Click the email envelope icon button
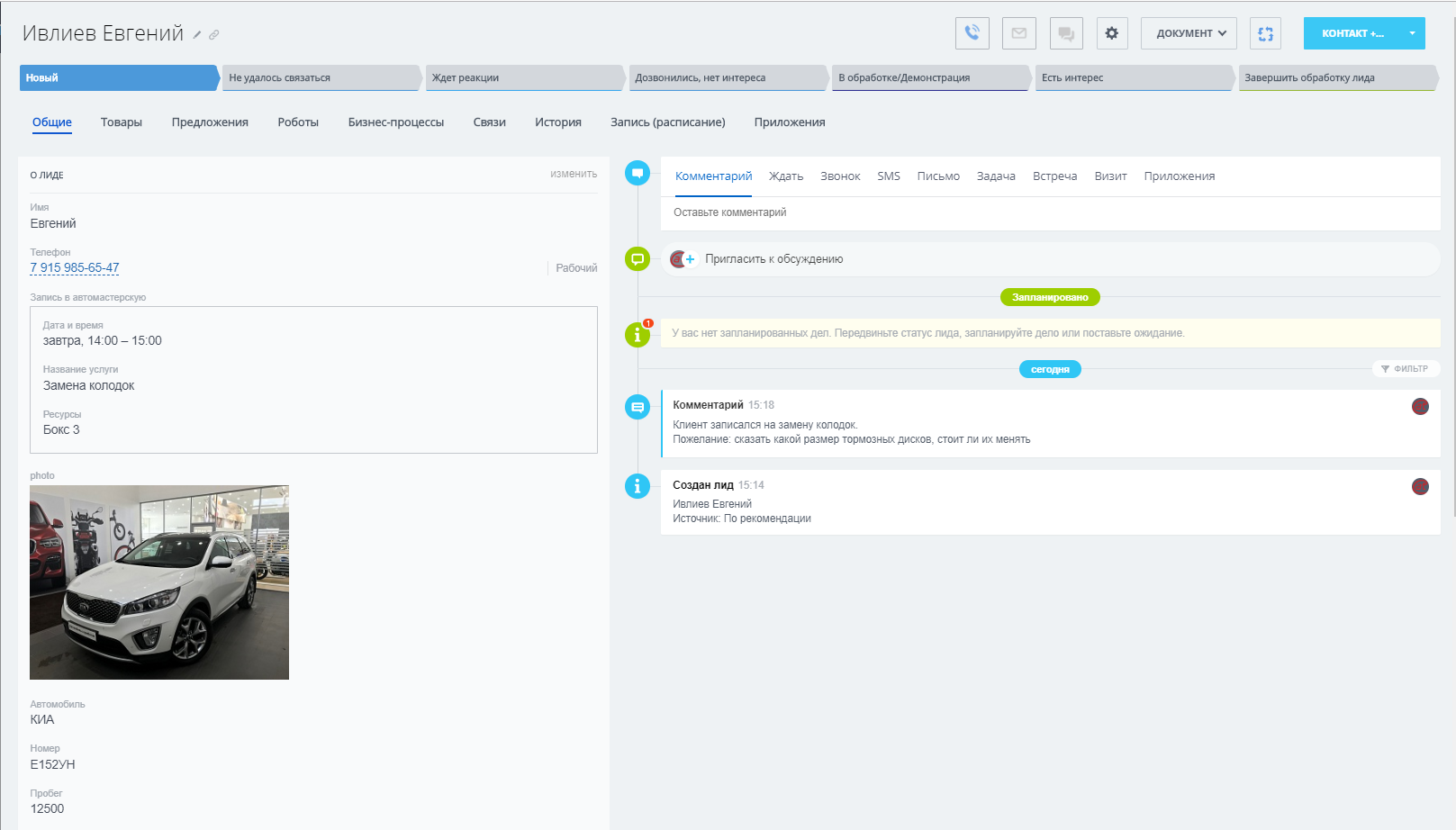Screen dimensions: 1456x830 pyautogui.click(x=1018, y=33)
